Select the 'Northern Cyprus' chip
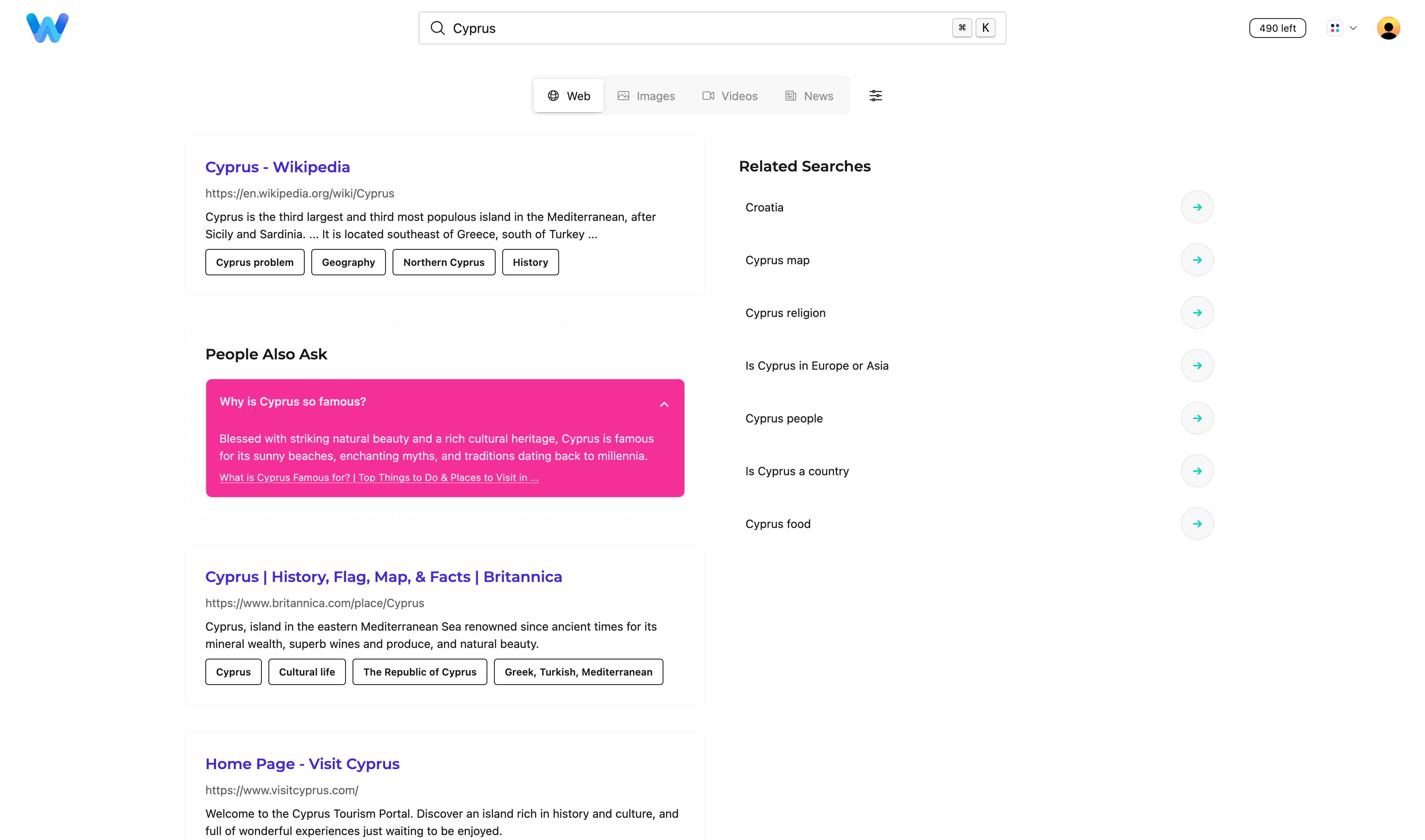The width and height of the screenshot is (1425, 840). pos(443,261)
